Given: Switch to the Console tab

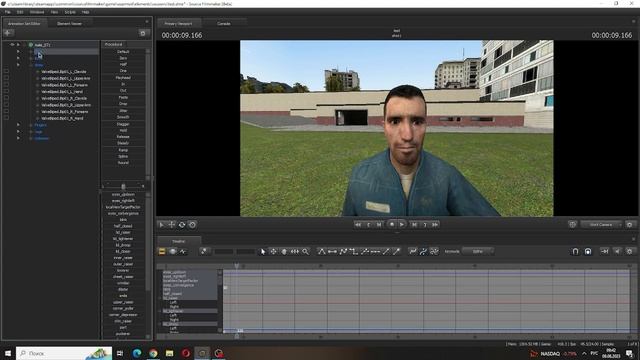Looking at the screenshot, I should tap(224, 24).
